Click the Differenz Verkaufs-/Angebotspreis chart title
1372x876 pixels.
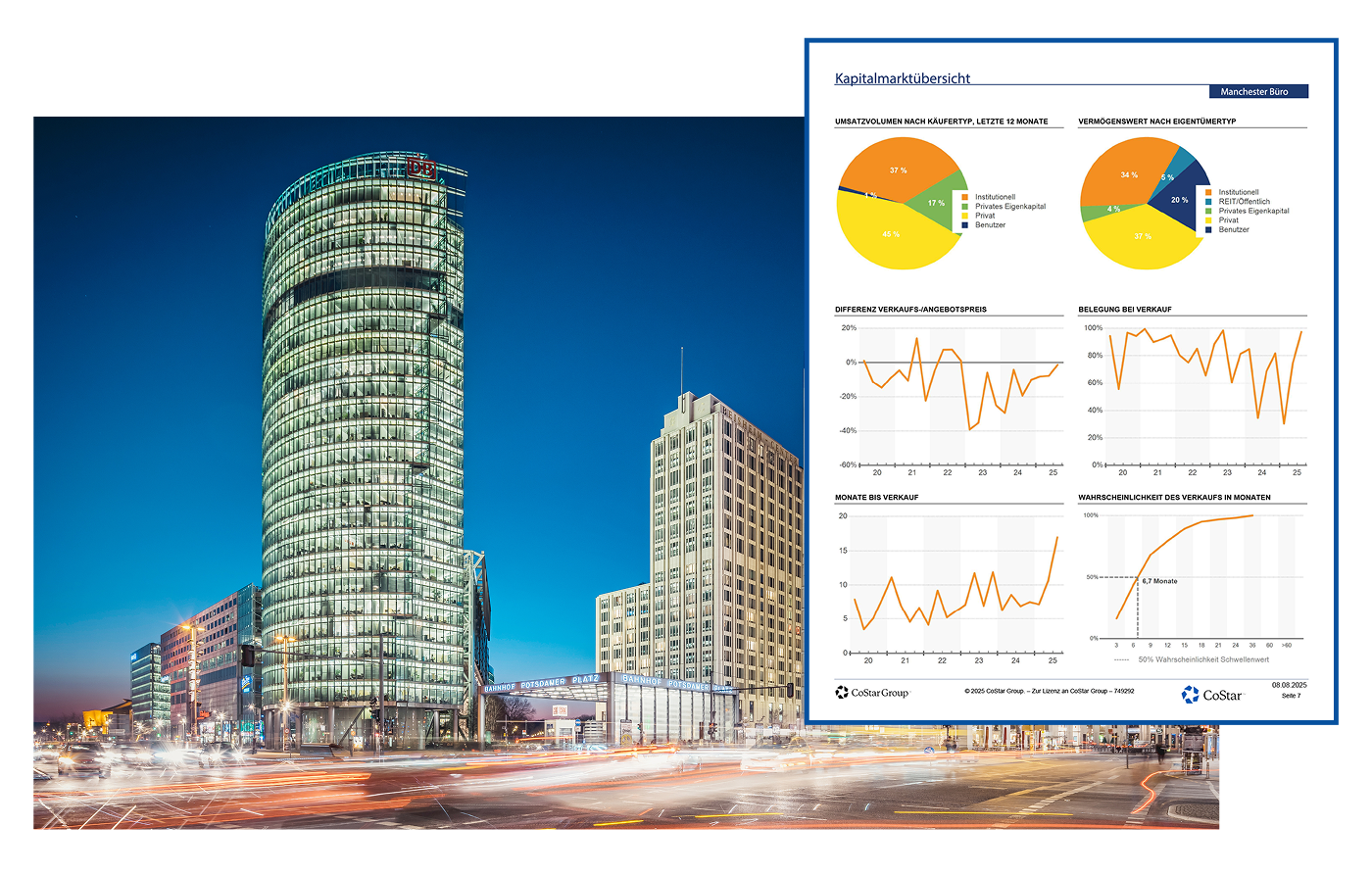(x=910, y=310)
